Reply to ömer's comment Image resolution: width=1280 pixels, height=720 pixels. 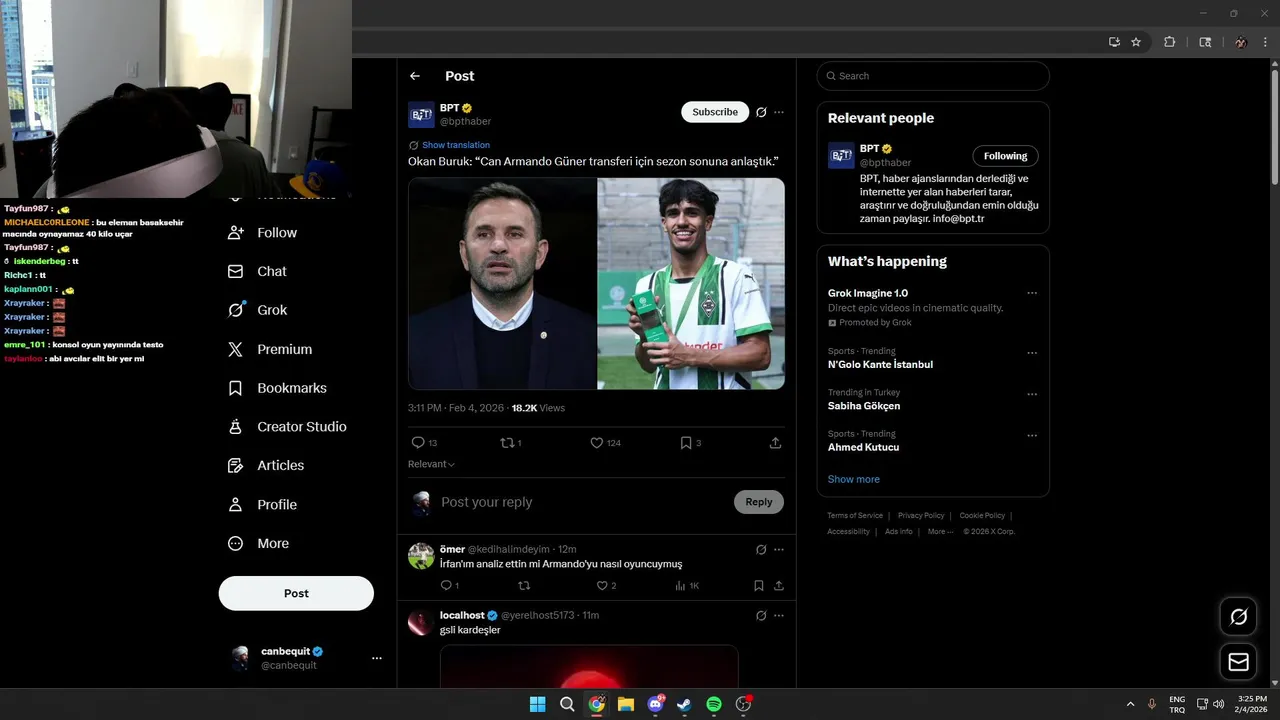pyautogui.click(x=446, y=586)
